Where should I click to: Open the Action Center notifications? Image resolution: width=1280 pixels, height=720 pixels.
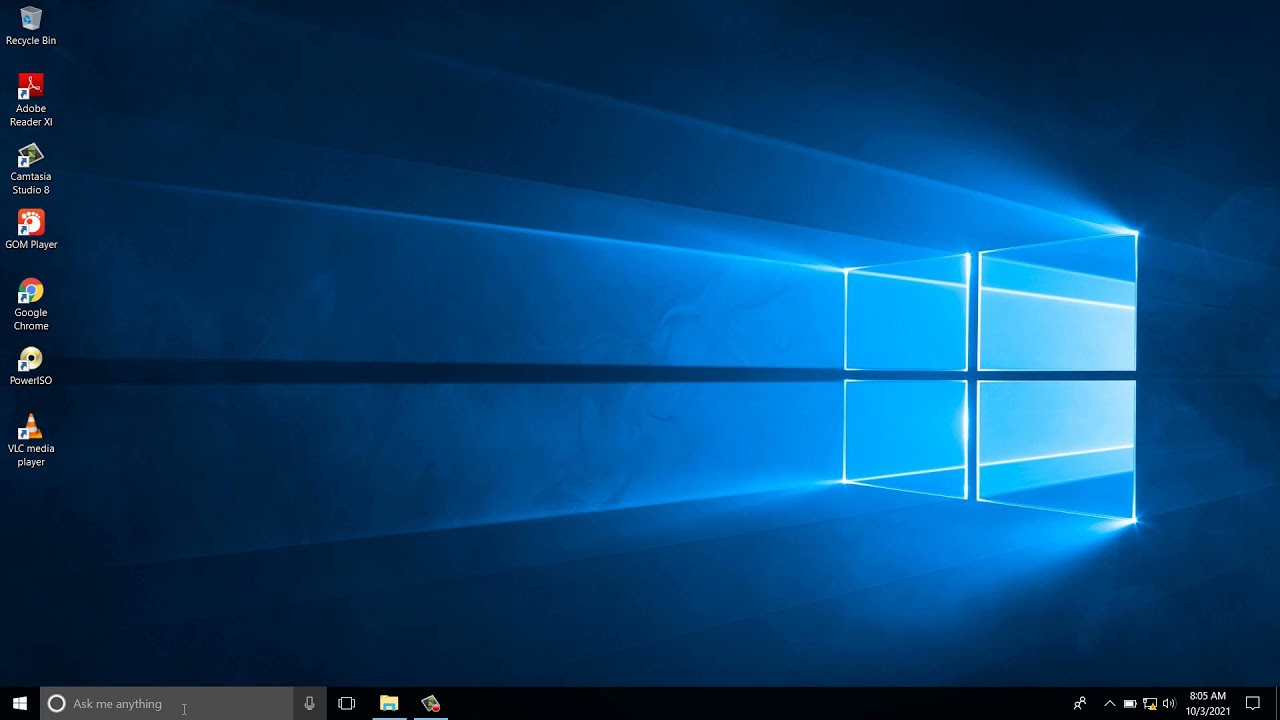(x=1253, y=703)
